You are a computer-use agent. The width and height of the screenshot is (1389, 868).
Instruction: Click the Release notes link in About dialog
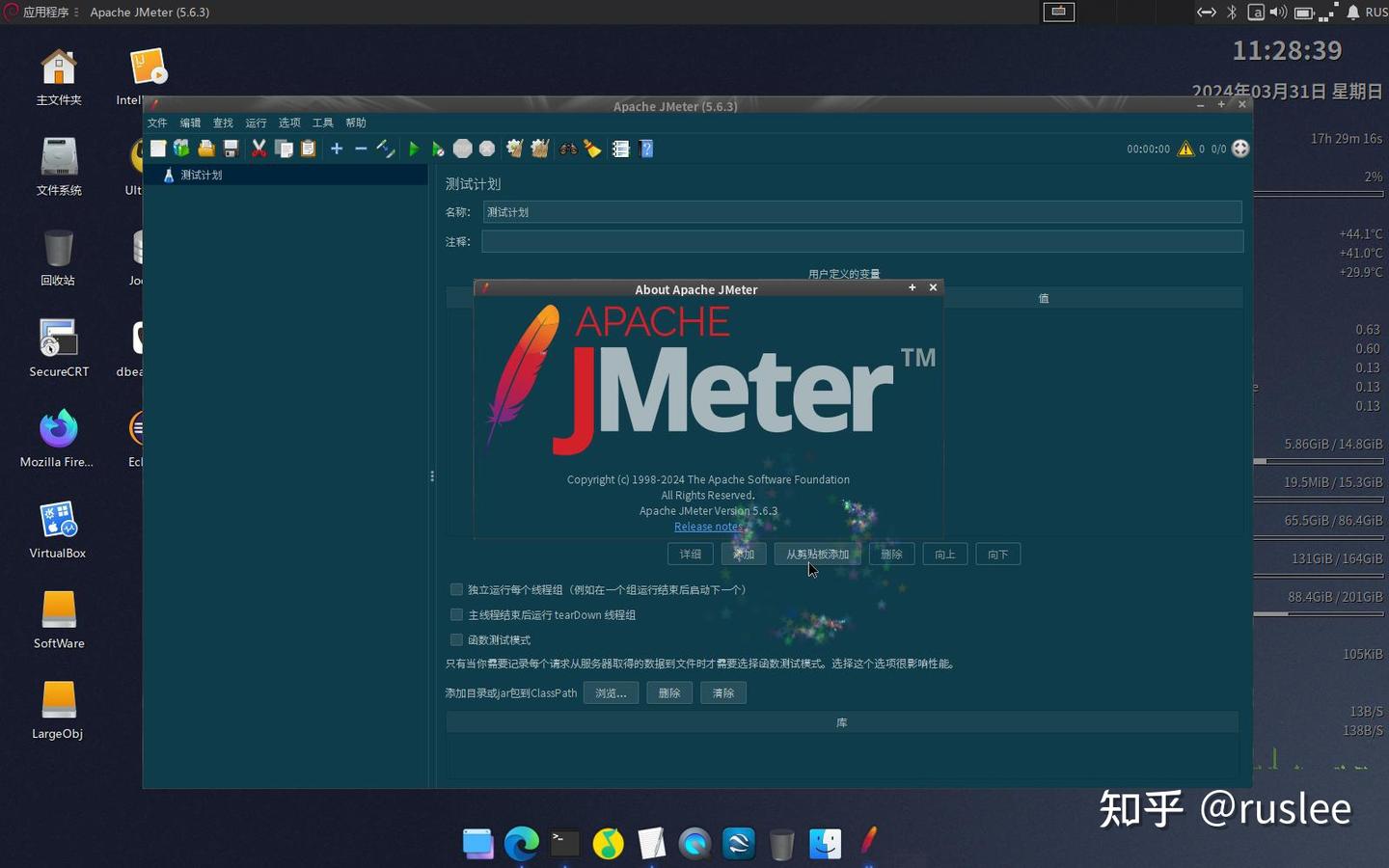tap(707, 527)
